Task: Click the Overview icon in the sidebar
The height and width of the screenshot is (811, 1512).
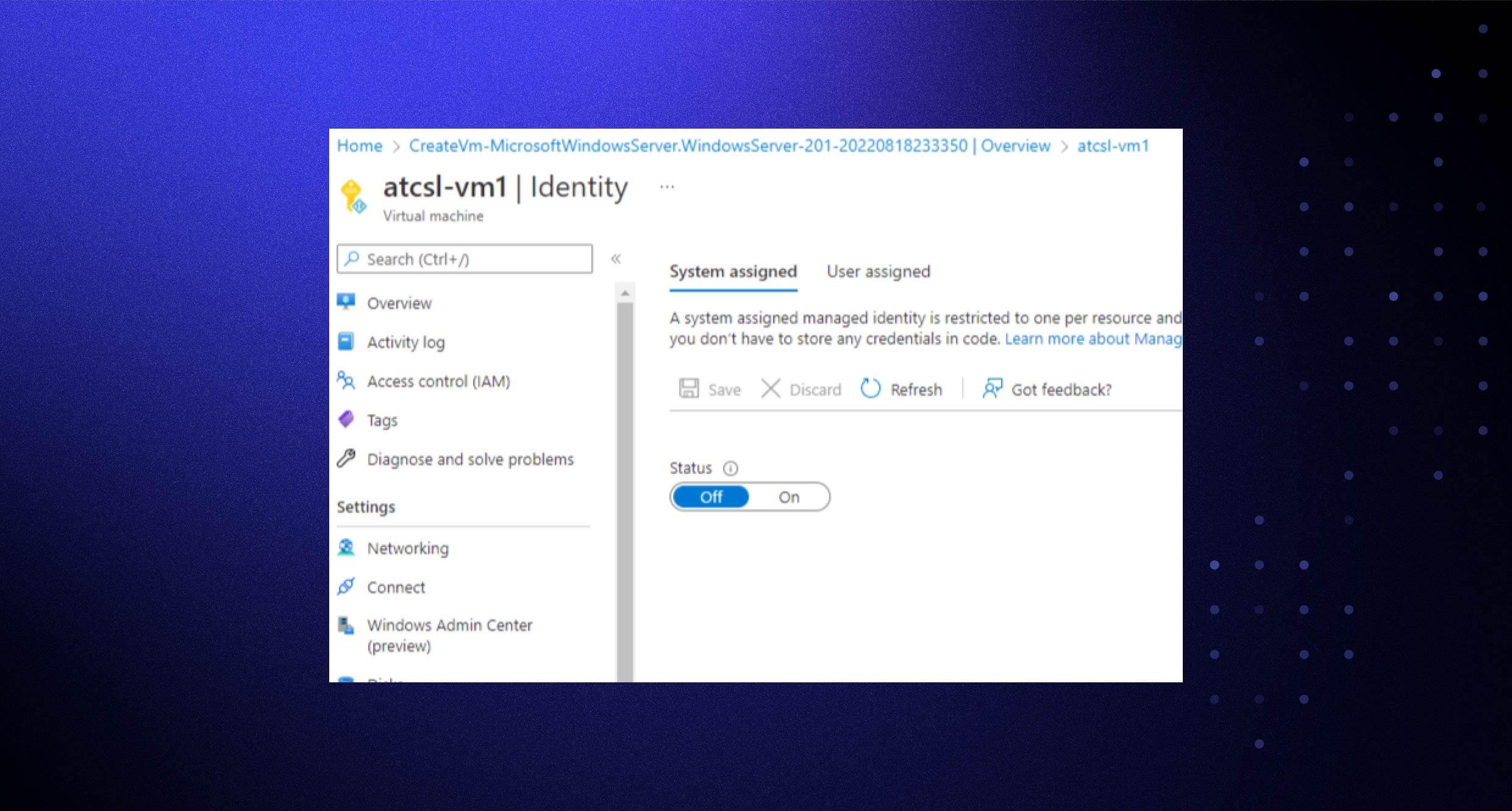Action: (347, 302)
